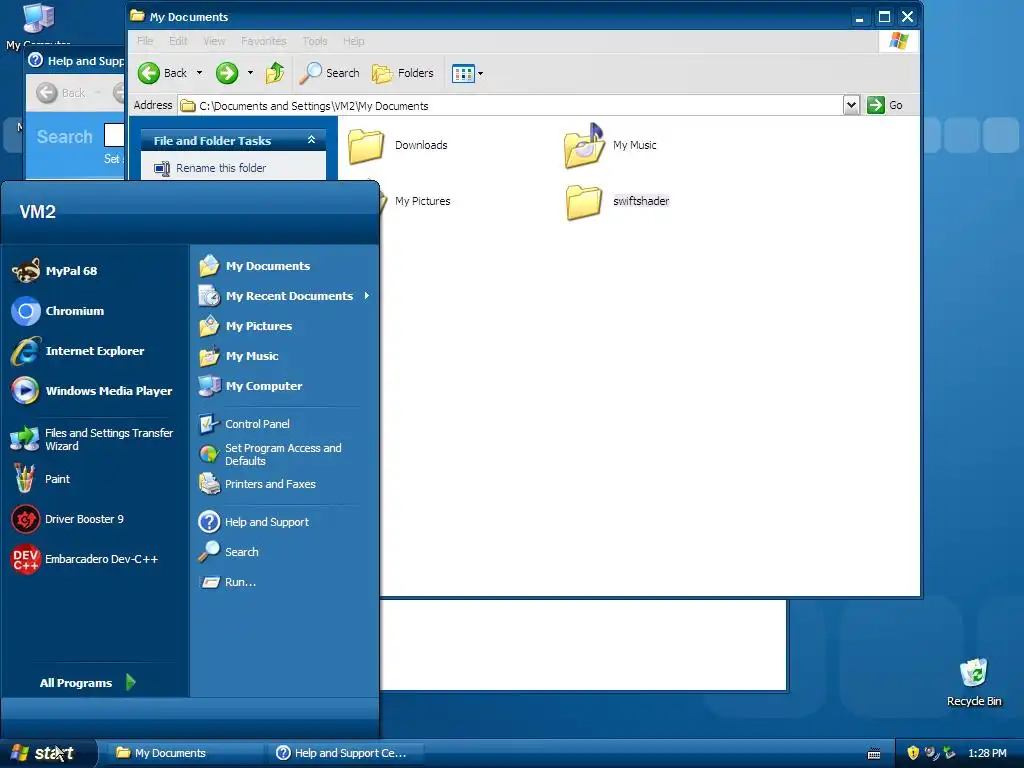Open the Favorites menu
This screenshot has height=768, width=1024.
click(264, 41)
